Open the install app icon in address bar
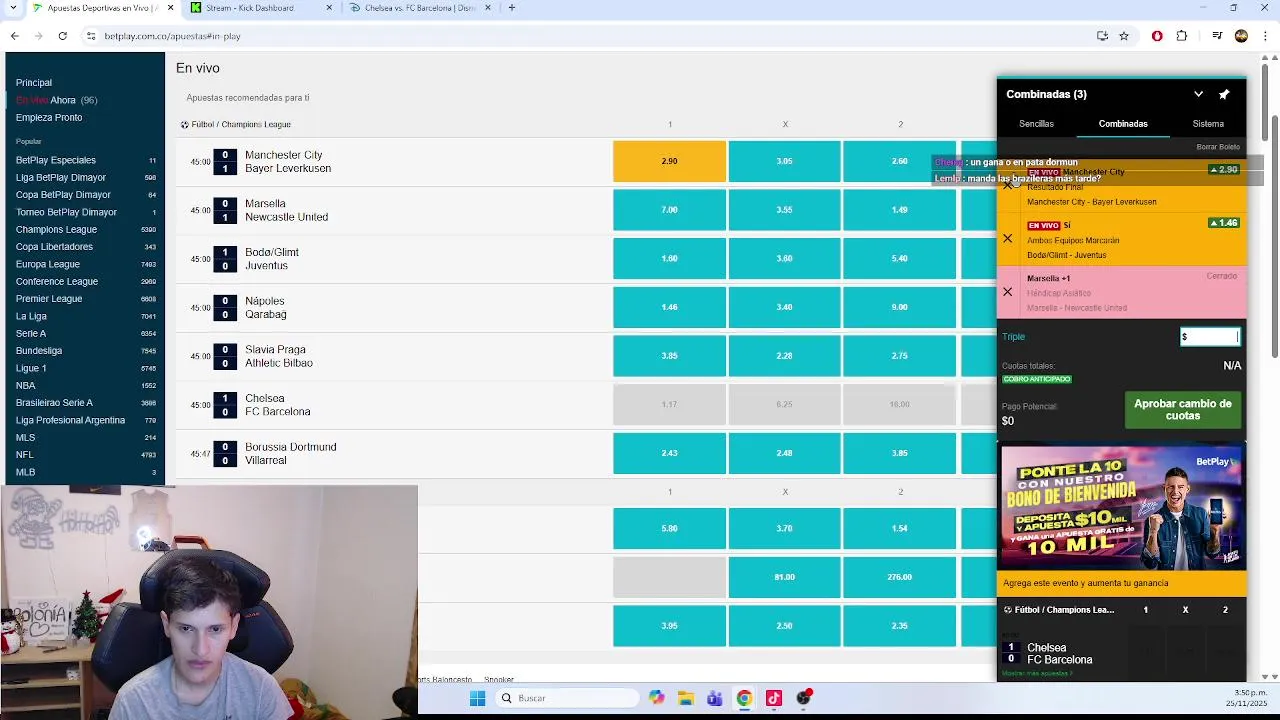This screenshot has height=720, width=1280. (x=1102, y=36)
